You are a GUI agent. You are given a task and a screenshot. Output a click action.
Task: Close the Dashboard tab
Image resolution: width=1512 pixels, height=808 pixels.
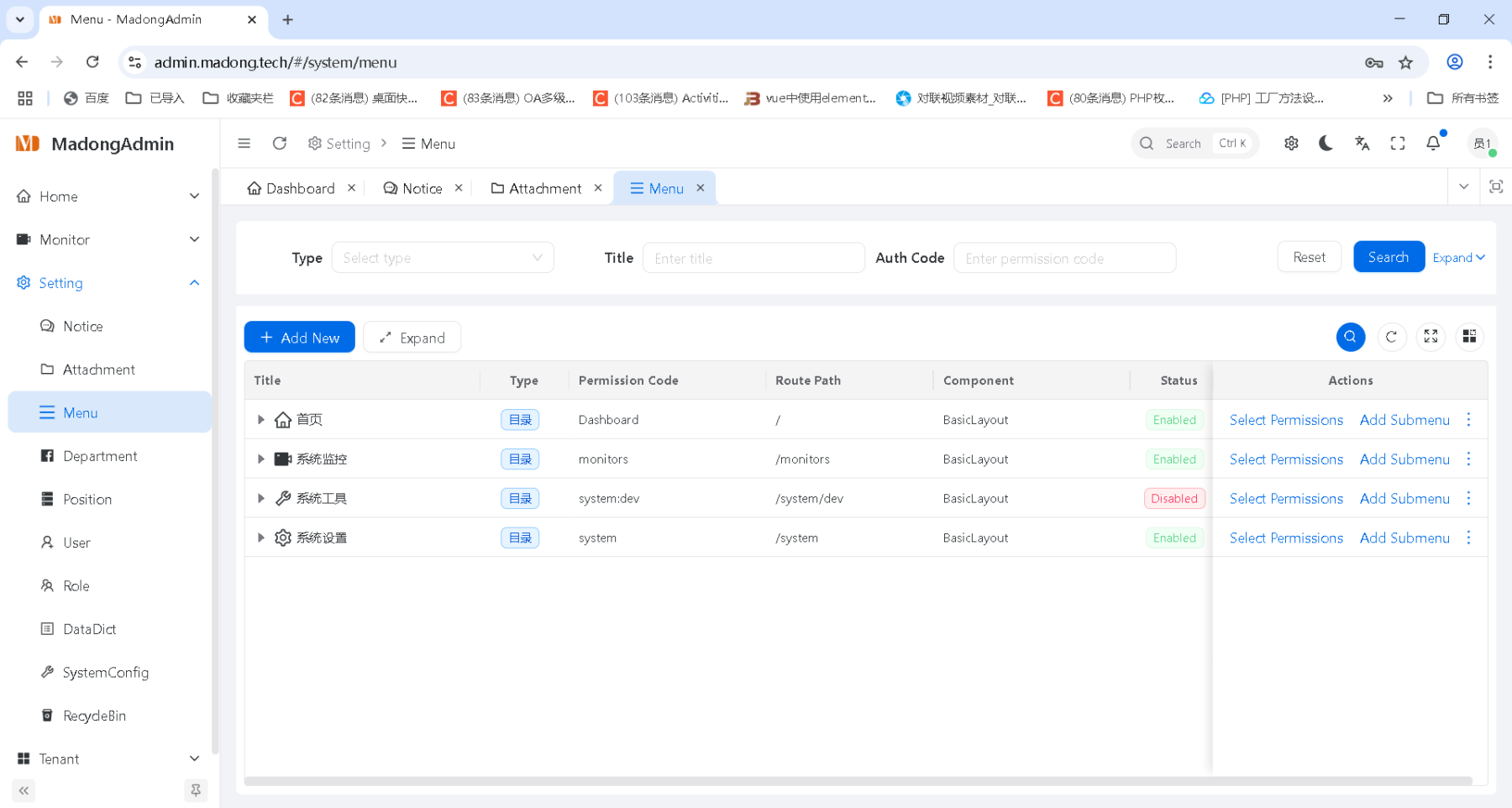pos(352,188)
